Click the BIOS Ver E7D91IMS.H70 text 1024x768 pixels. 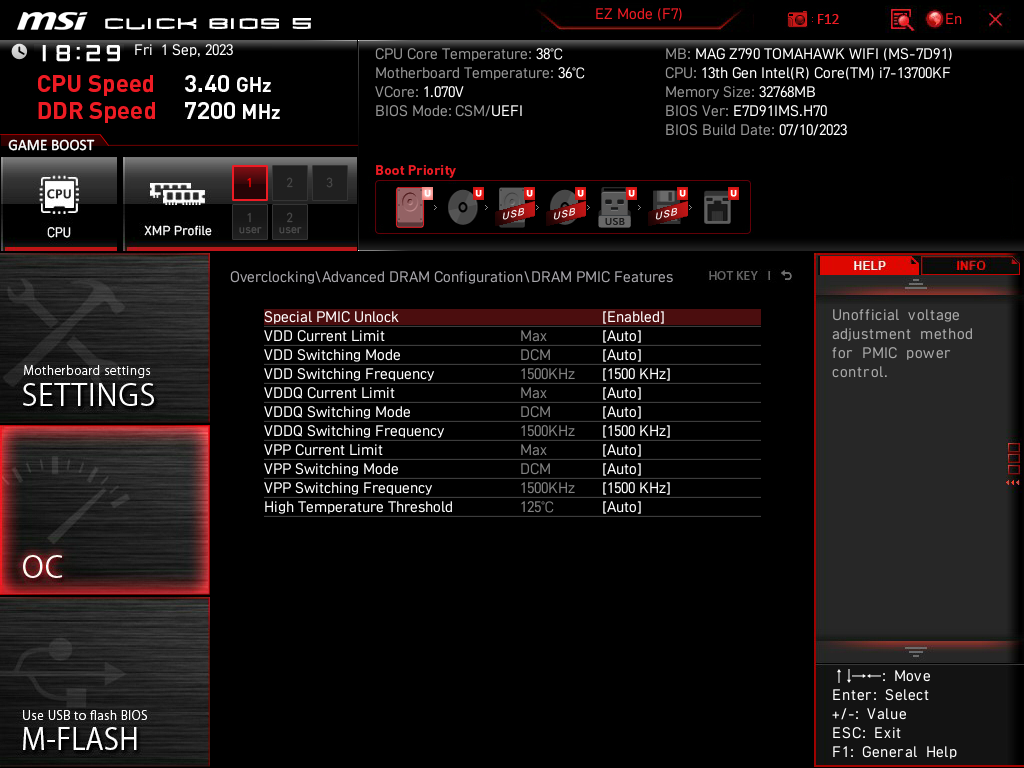coord(746,110)
